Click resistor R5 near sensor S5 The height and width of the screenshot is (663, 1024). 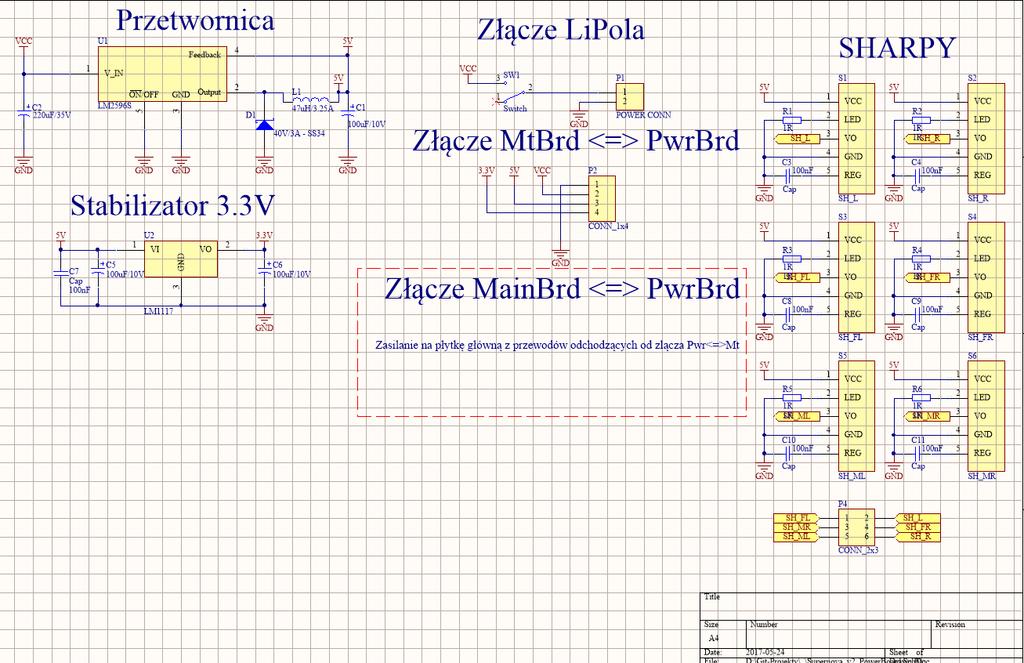pos(792,397)
